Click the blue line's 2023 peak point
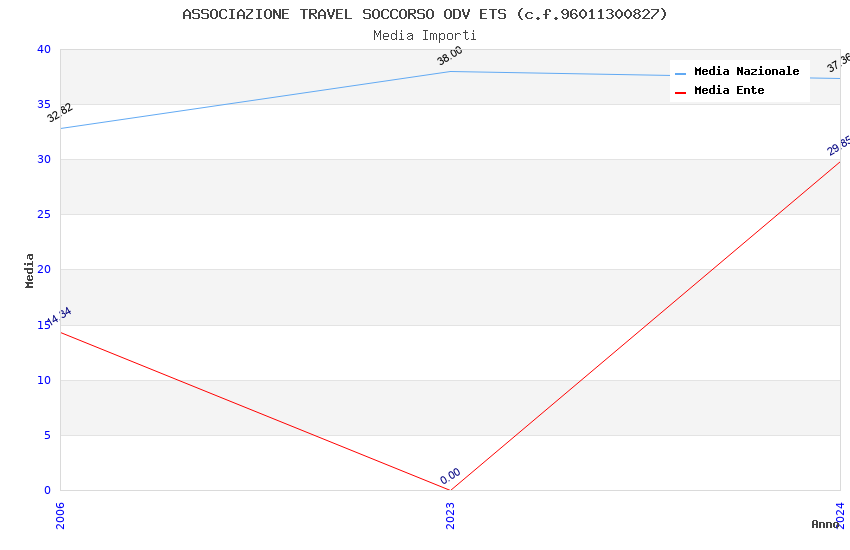The image size is (850, 550). [450, 72]
